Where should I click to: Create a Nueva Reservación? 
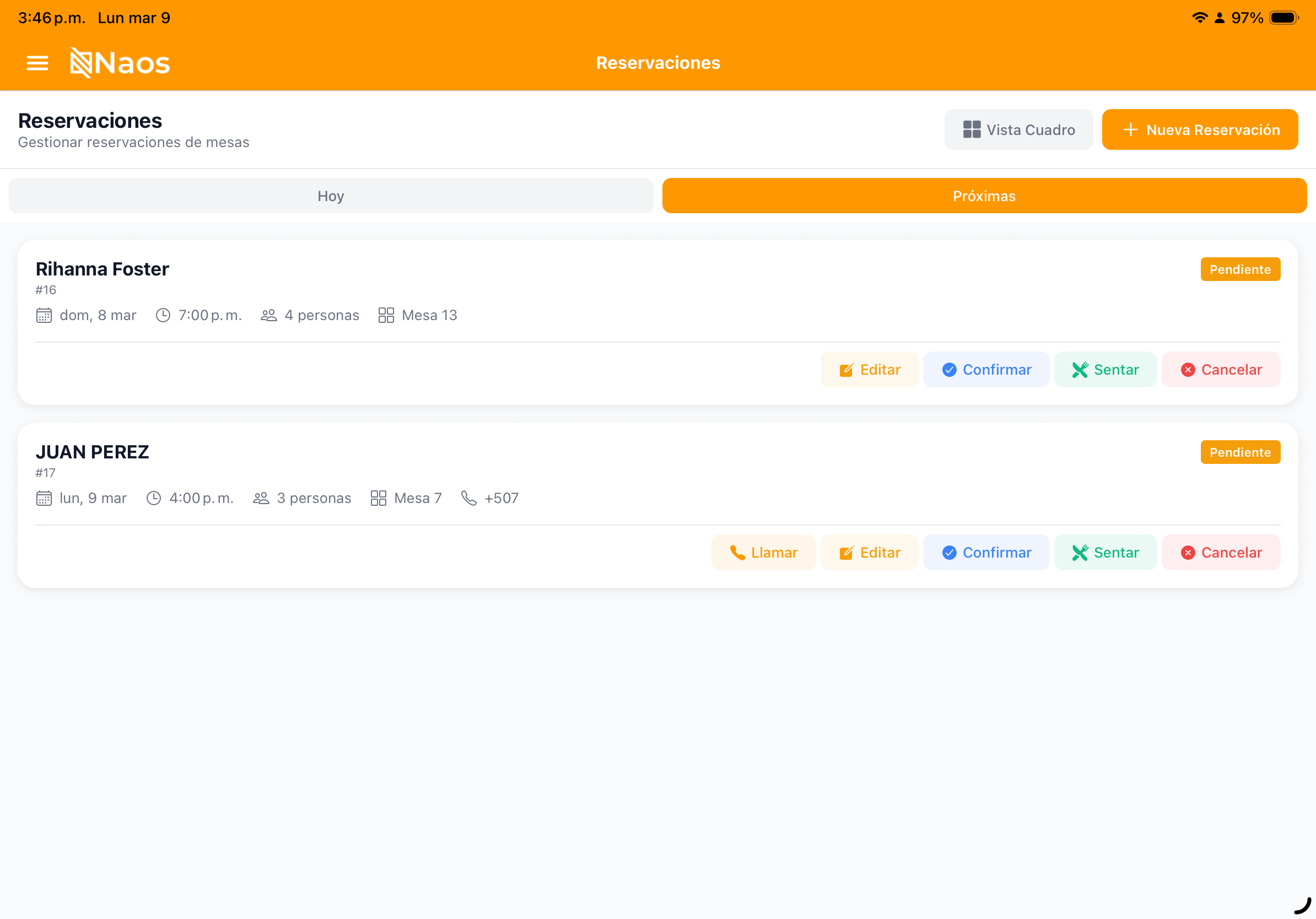[x=1199, y=129]
